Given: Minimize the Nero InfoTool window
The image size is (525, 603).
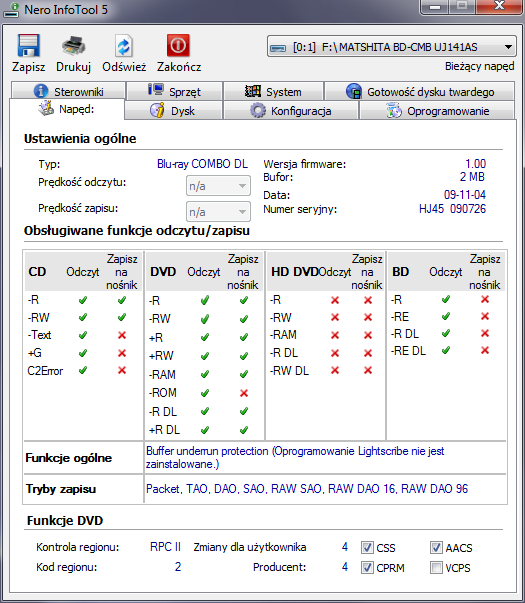Looking at the screenshot, I should click(x=435, y=6).
